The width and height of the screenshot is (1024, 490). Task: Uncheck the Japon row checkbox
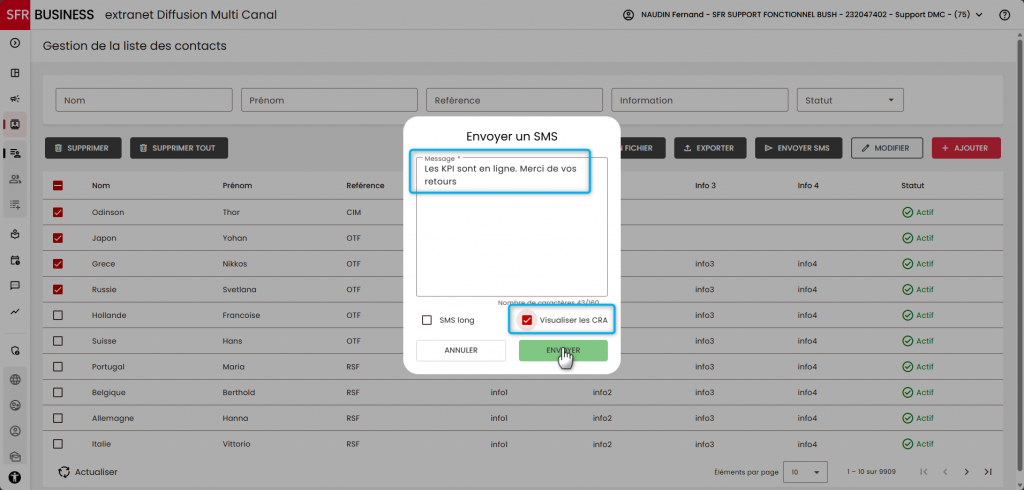[x=58, y=238]
